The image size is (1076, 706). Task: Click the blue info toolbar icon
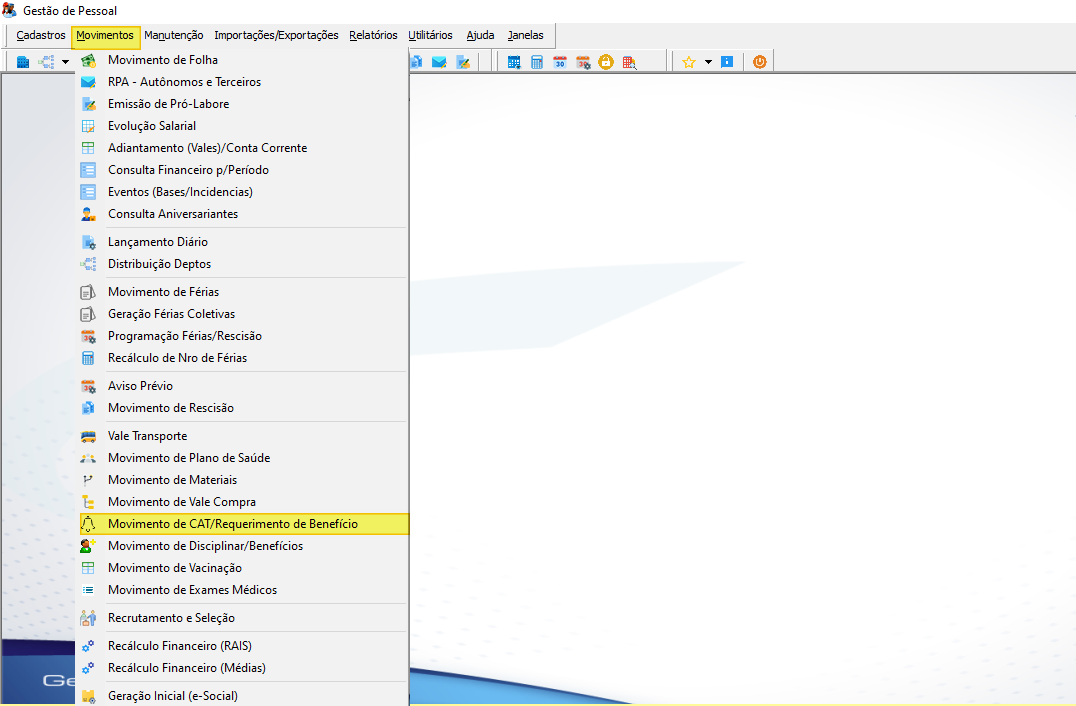[x=727, y=62]
